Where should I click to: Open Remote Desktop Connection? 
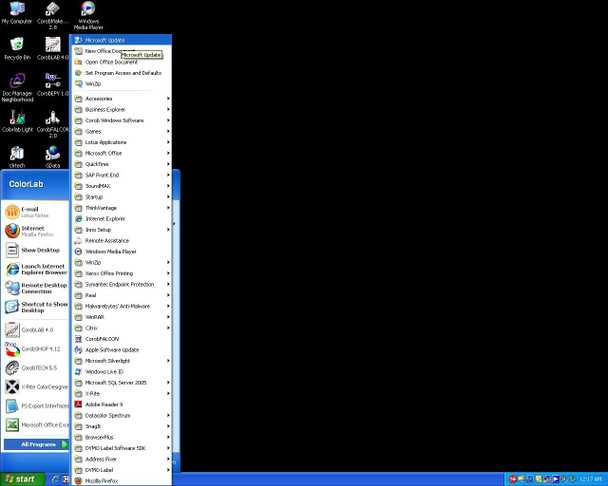coord(36,288)
